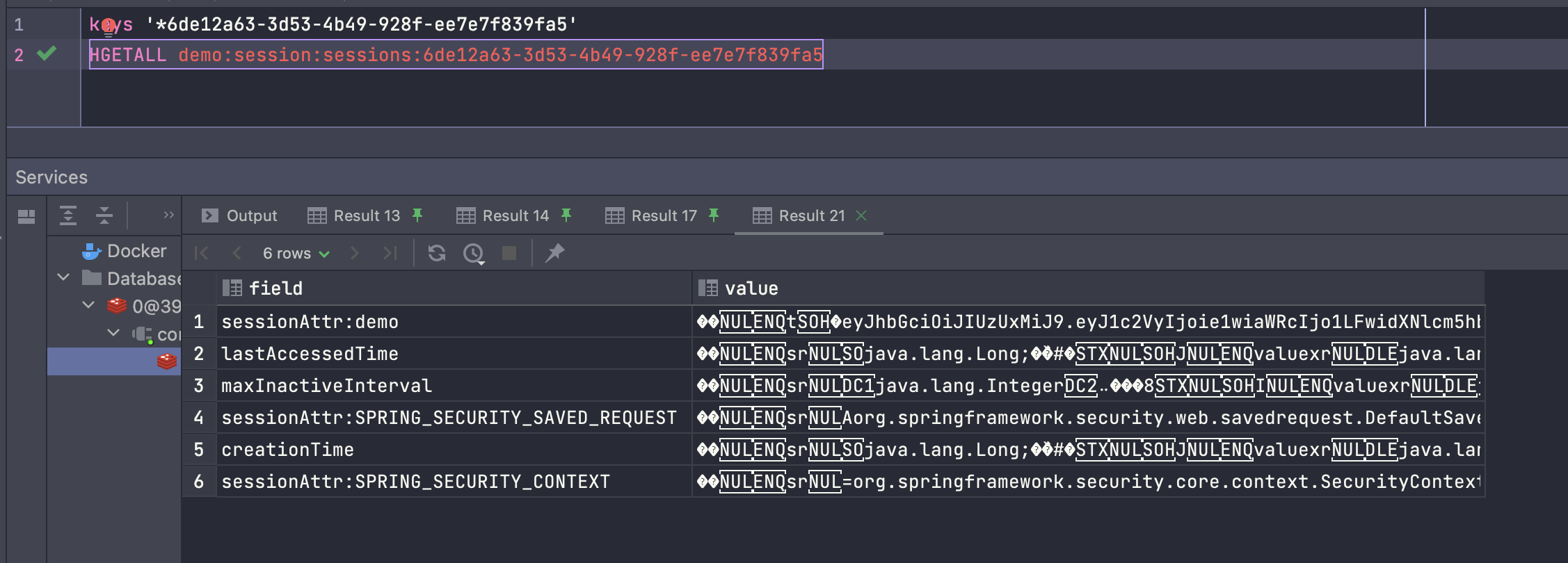This screenshot has height=563, width=1568.
Task: Toggle pin on Result 13 tab
Action: pyautogui.click(x=417, y=215)
